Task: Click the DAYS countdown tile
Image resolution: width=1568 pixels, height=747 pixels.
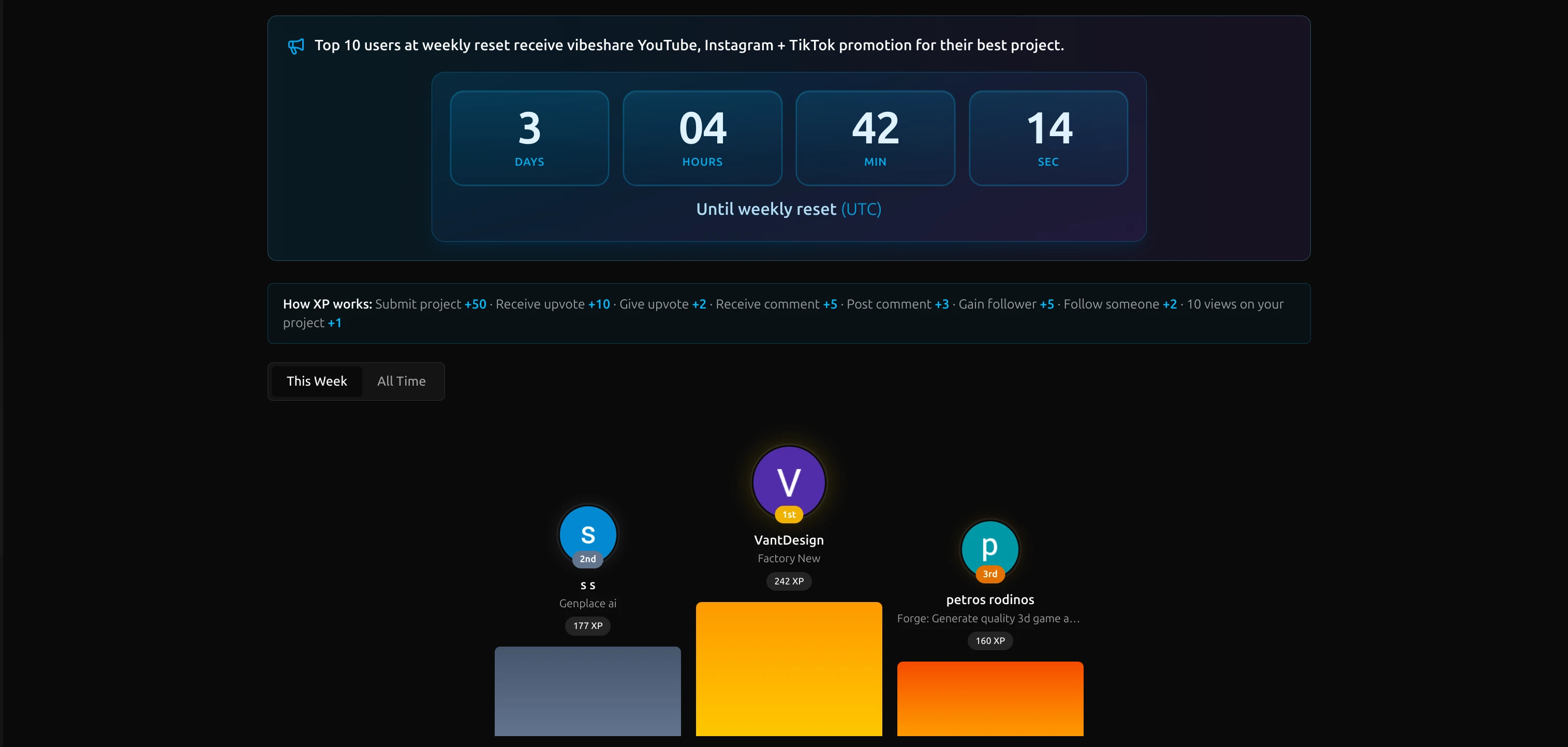Action: [529, 138]
